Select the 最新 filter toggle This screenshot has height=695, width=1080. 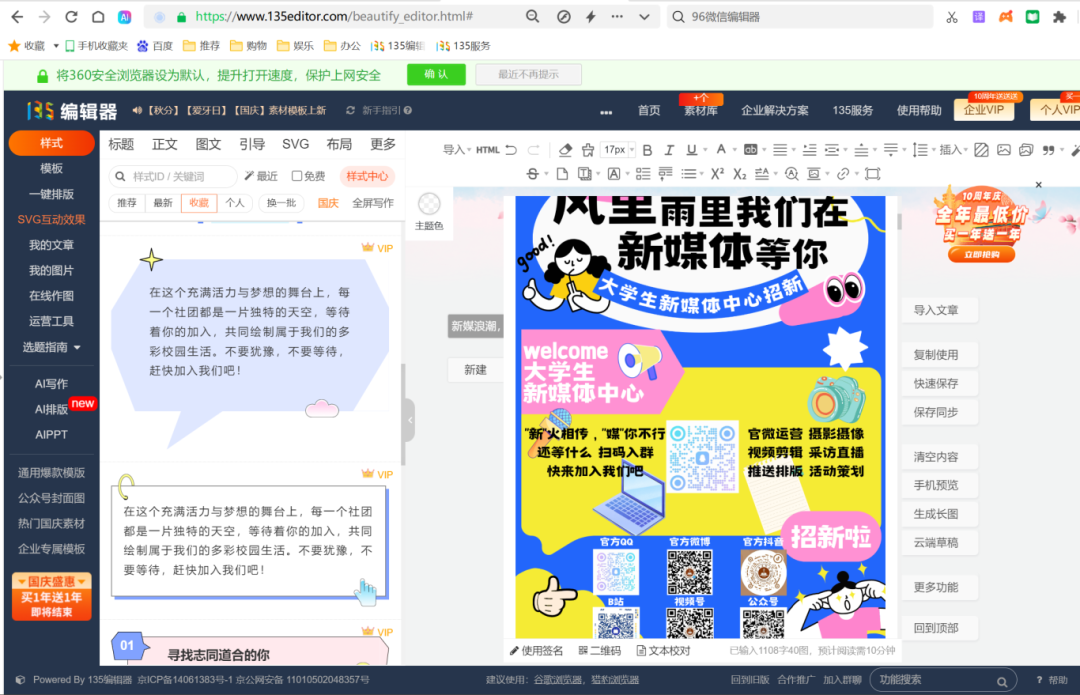click(163, 203)
